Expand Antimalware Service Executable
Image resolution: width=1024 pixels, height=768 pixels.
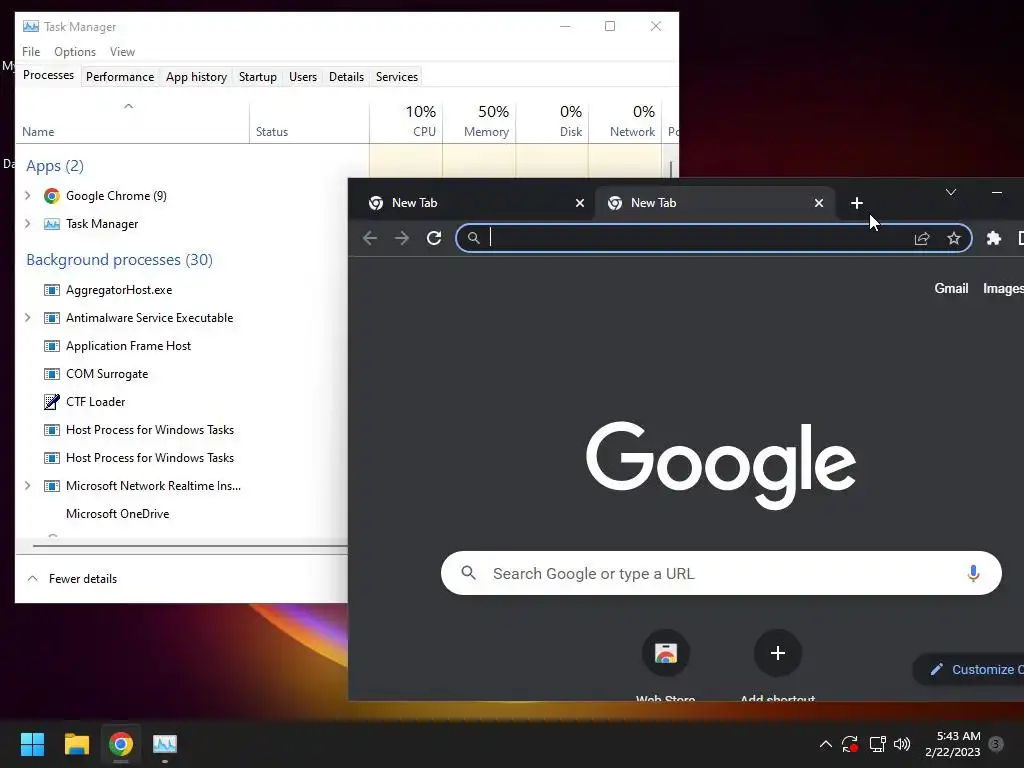(27, 317)
